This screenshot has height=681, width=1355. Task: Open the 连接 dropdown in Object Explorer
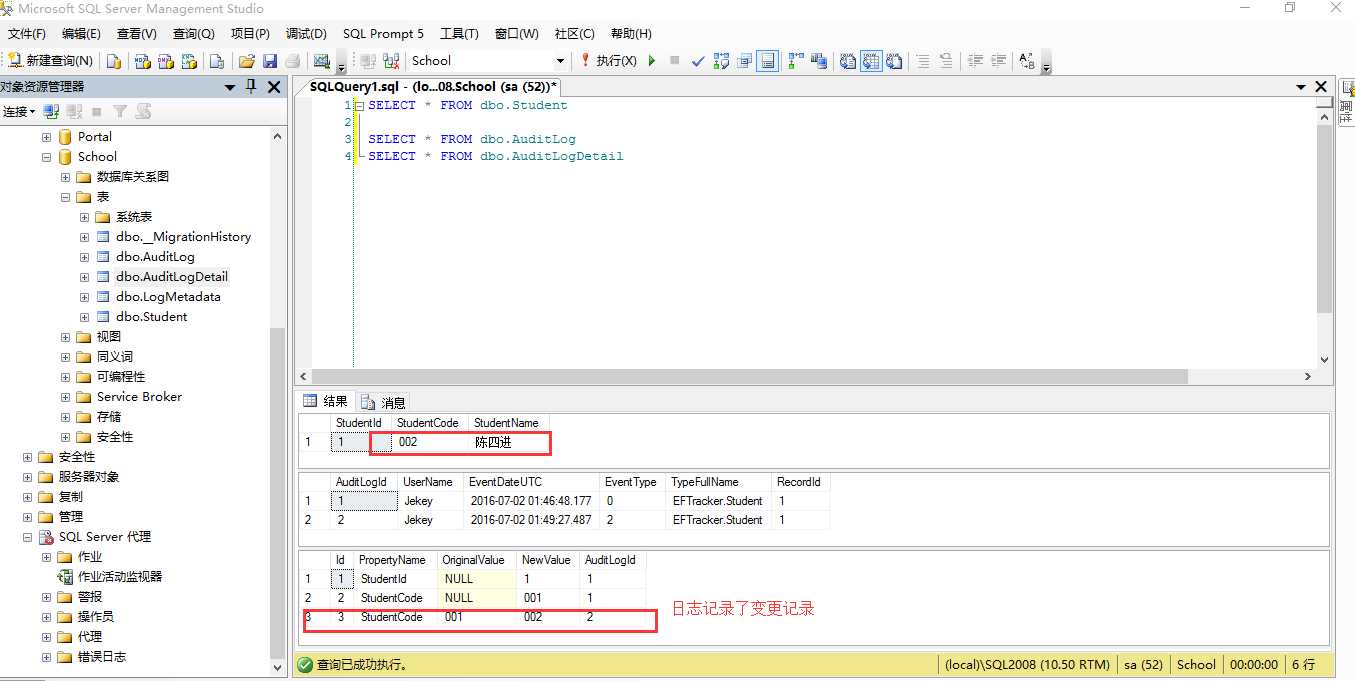point(19,111)
